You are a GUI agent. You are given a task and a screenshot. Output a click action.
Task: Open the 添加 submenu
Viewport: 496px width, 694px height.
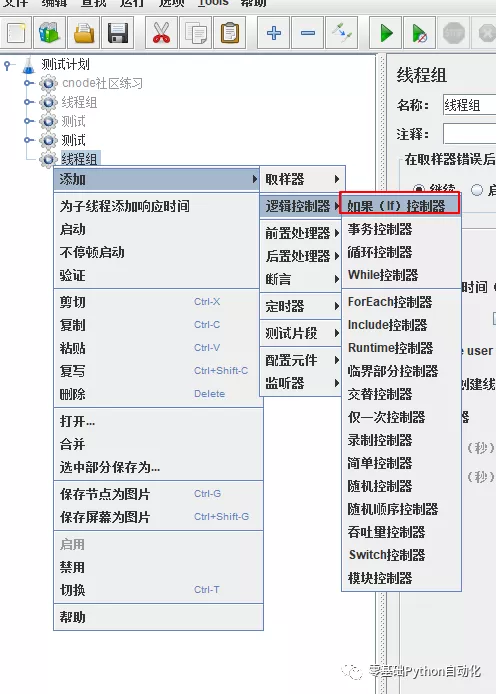pos(157,179)
